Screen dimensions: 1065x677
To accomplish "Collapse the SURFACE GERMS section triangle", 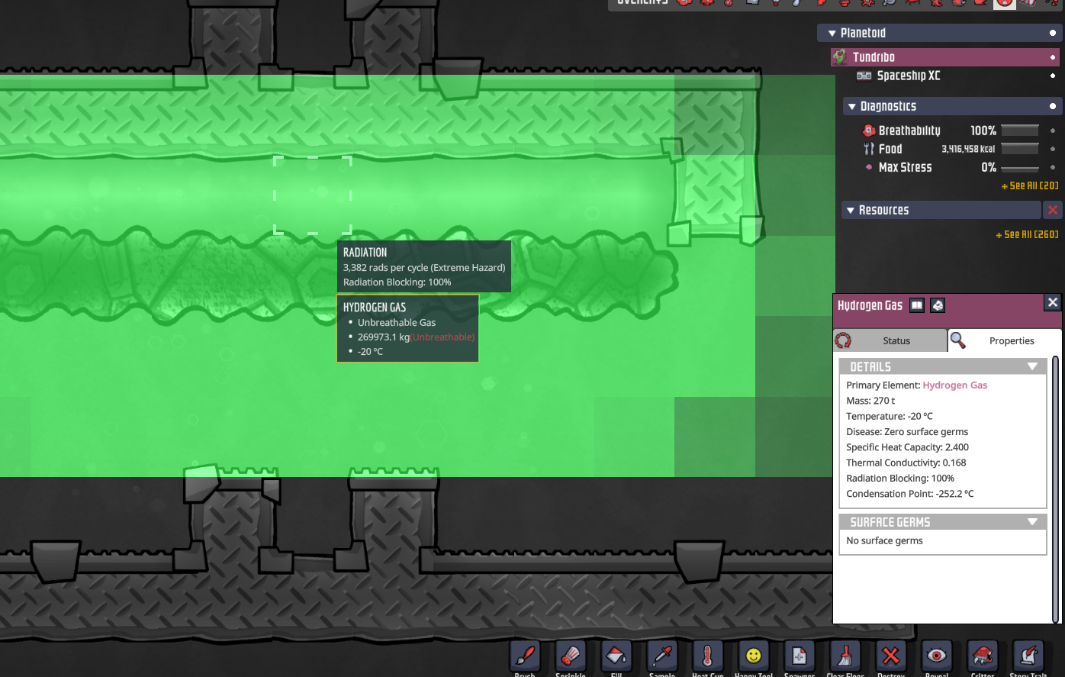I will (x=1032, y=522).
